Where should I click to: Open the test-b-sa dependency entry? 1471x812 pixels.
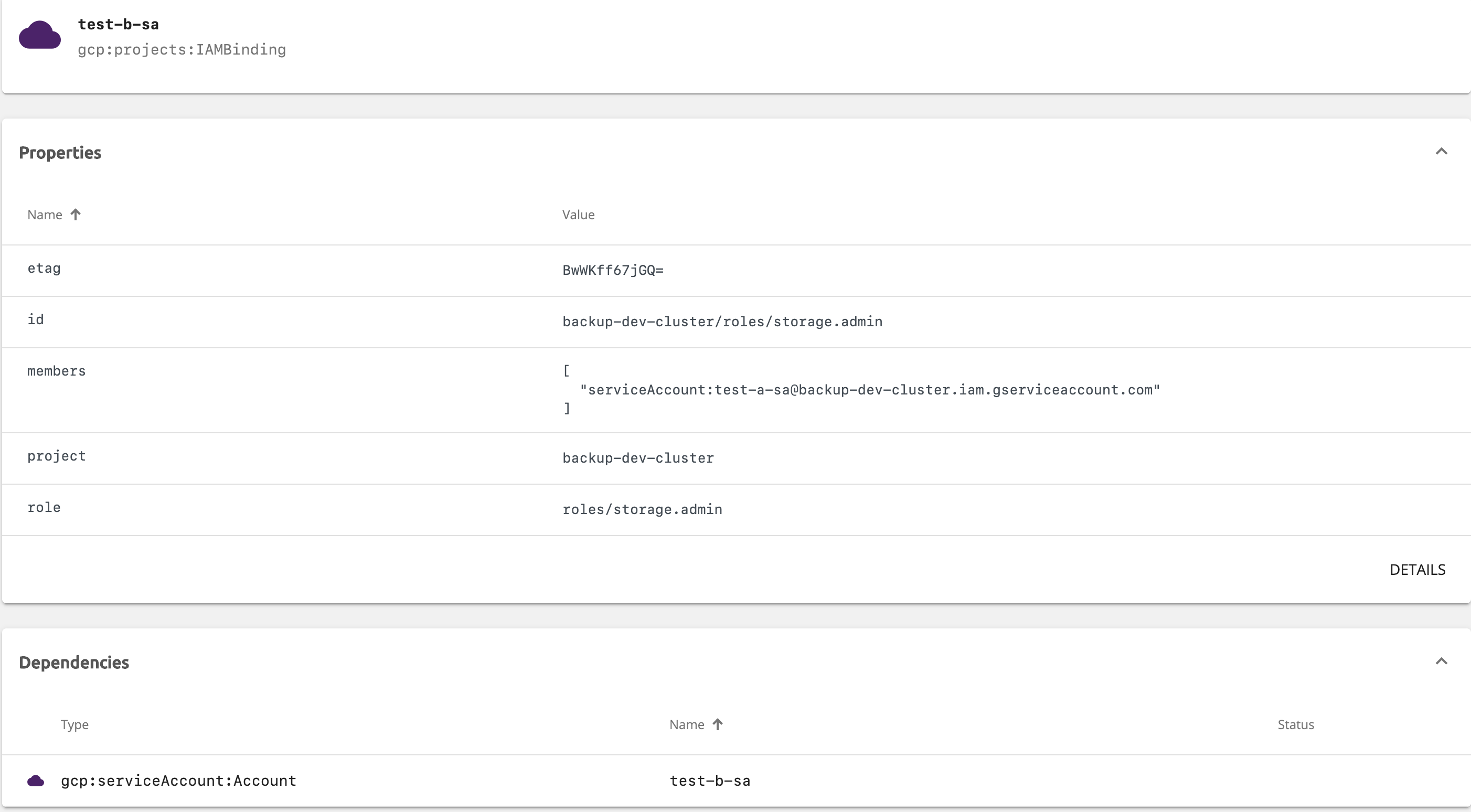pyautogui.click(x=710, y=781)
